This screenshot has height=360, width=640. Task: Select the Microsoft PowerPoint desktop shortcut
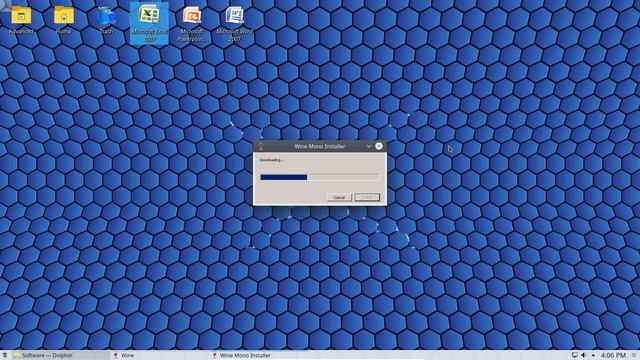(x=191, y=23)
